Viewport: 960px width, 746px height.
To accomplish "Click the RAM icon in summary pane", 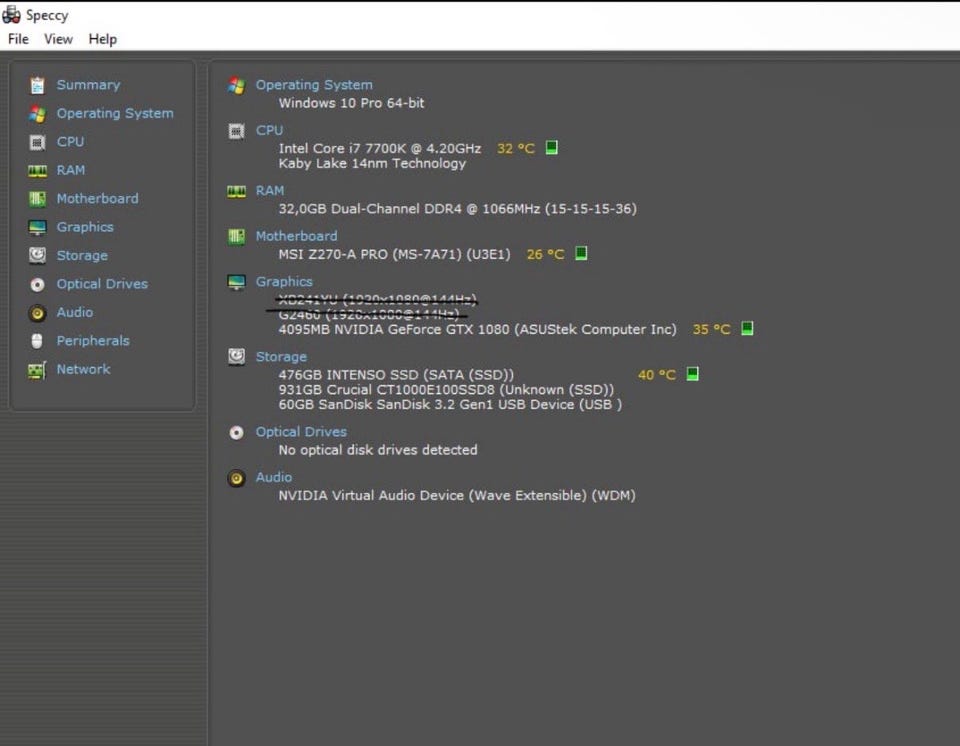I will 236,192.
